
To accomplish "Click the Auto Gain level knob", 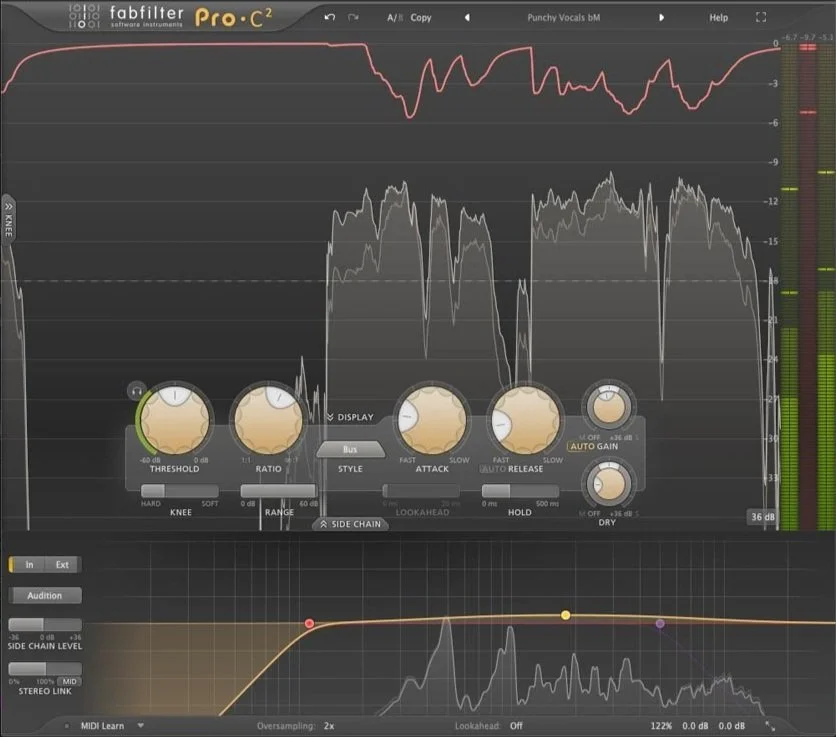I will [x=609, y=407].
